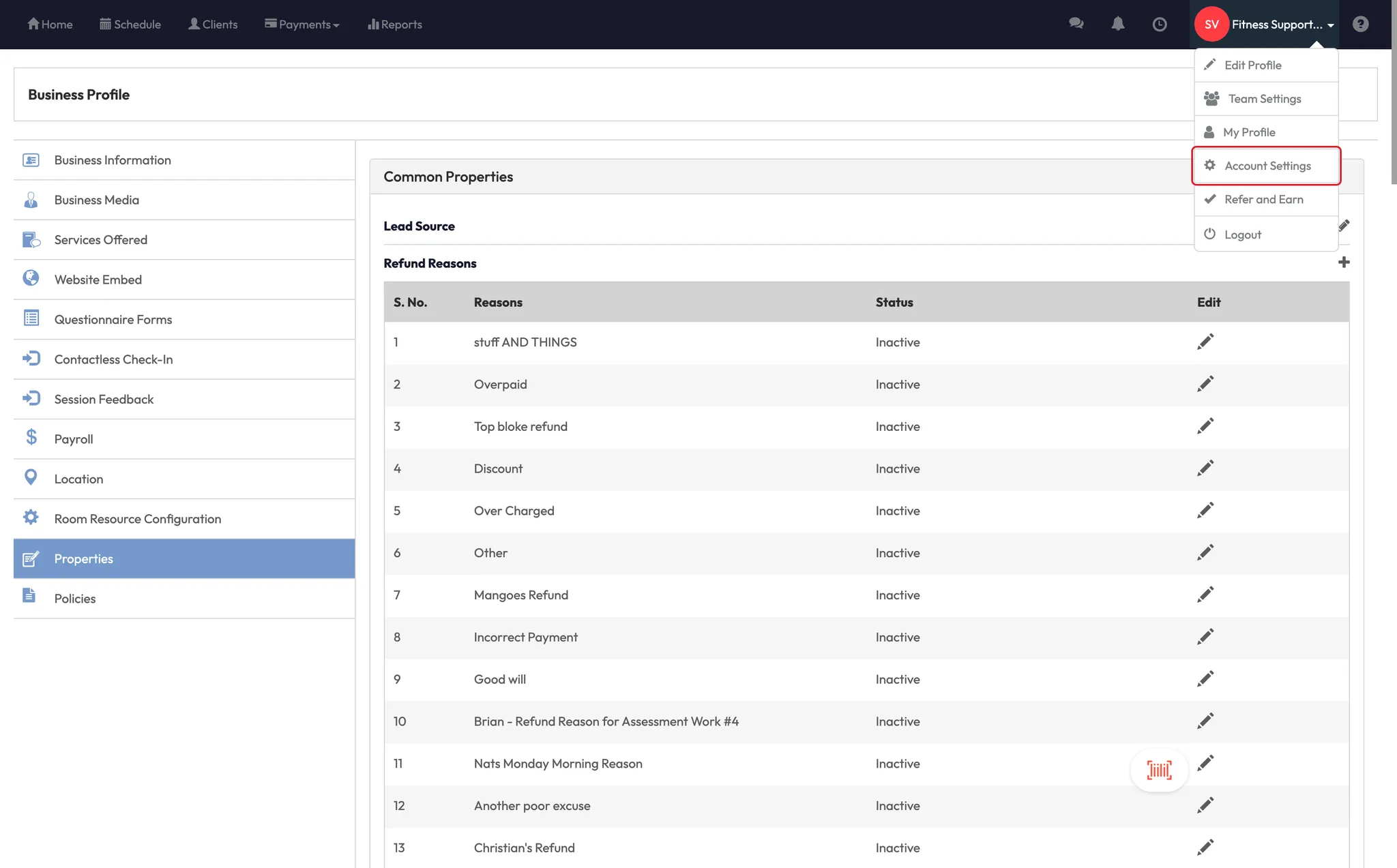Expand the Payments dropdown menu
This screenshot has height=868, width=1397.
click(x=302, y=25)
